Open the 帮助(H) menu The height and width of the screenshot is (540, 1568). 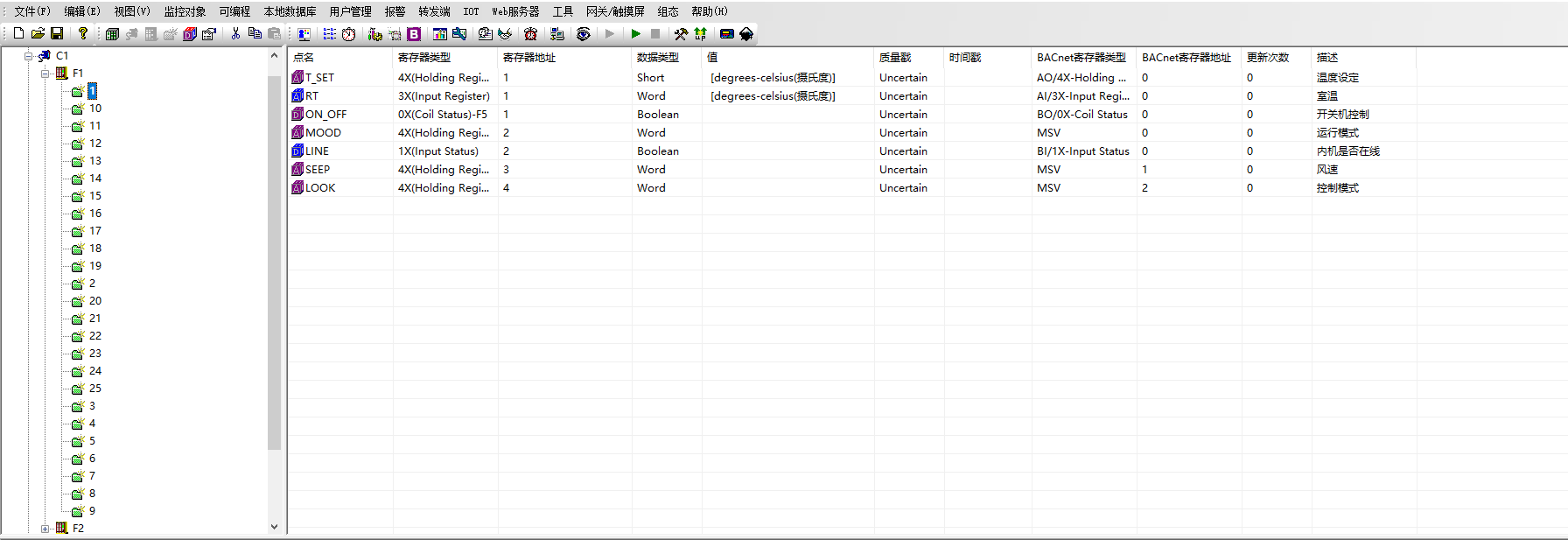[x=710, y=11]
